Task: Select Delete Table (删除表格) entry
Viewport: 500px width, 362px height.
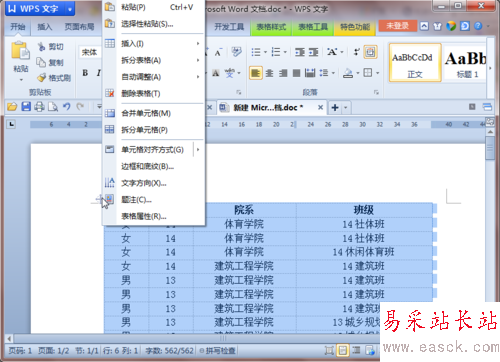Action: (153, 94)
